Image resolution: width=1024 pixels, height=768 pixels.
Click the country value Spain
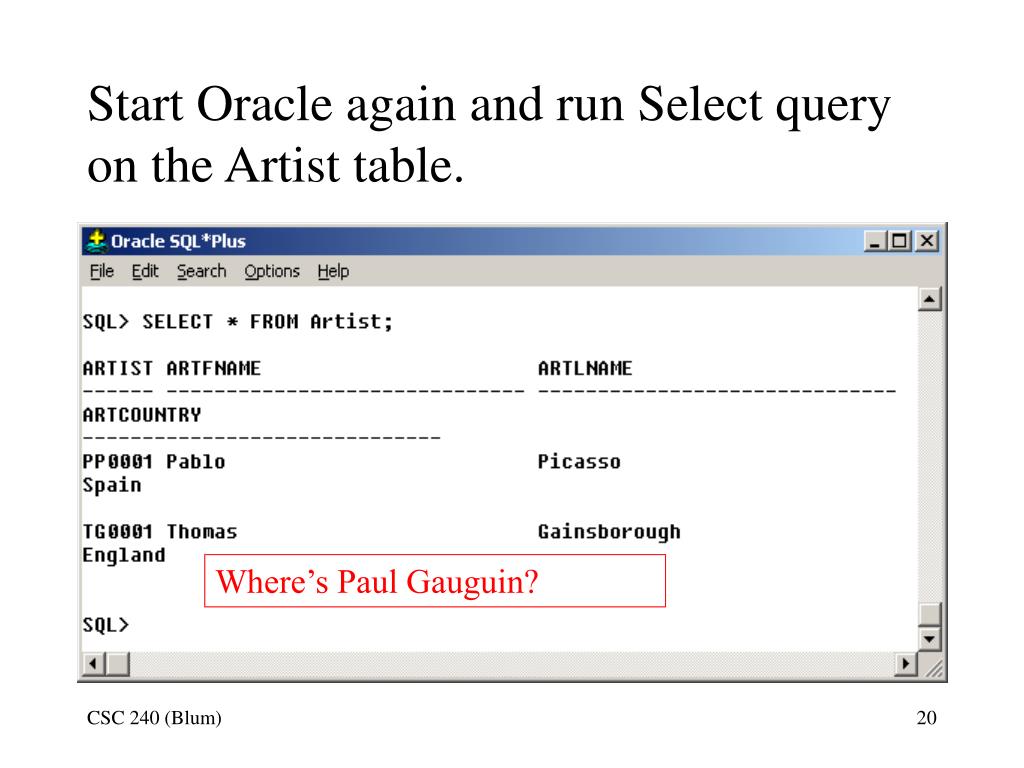[x=112, y=486]
